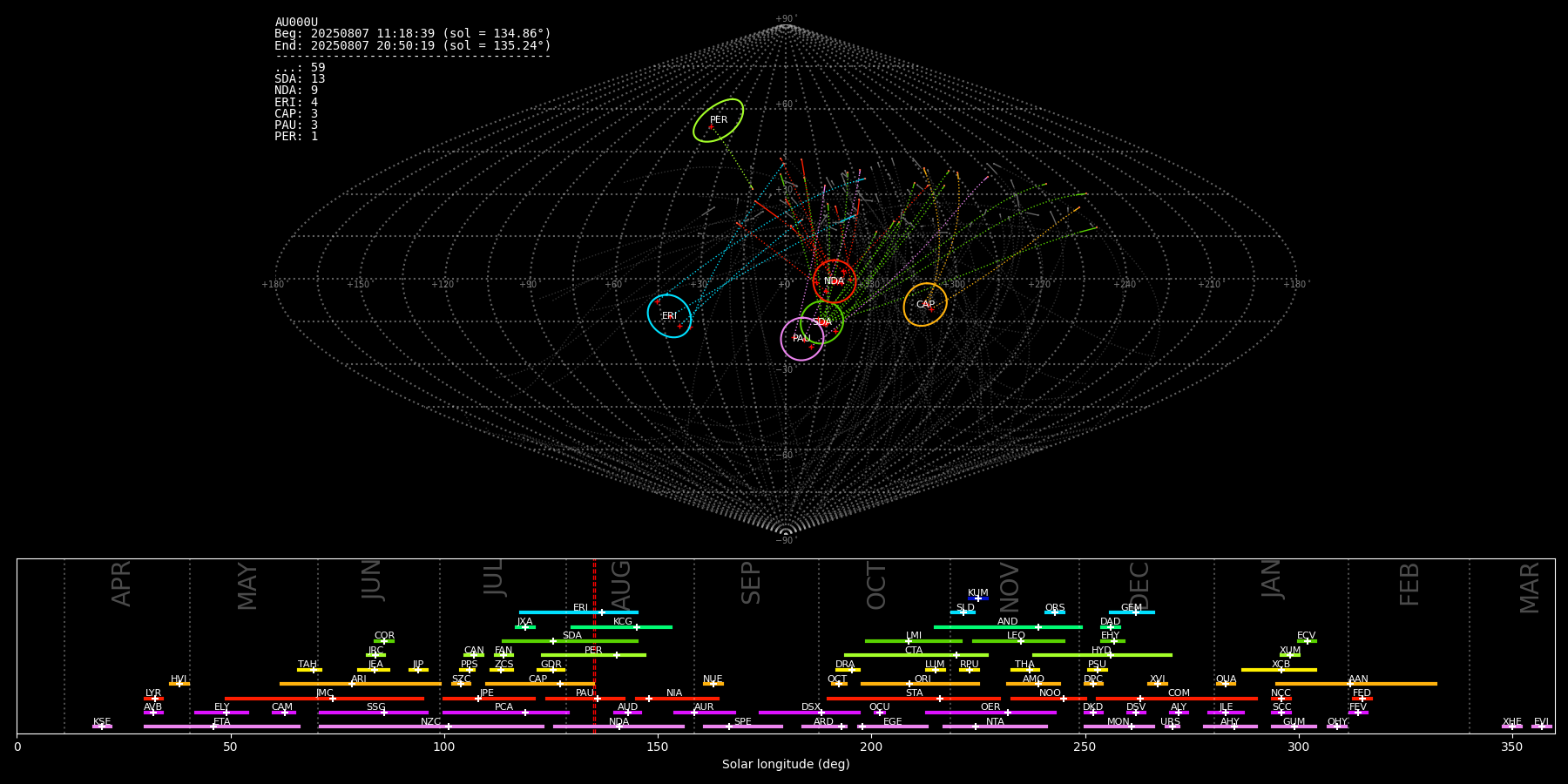Click the 'PER: 1' count line

pos(296,136)
